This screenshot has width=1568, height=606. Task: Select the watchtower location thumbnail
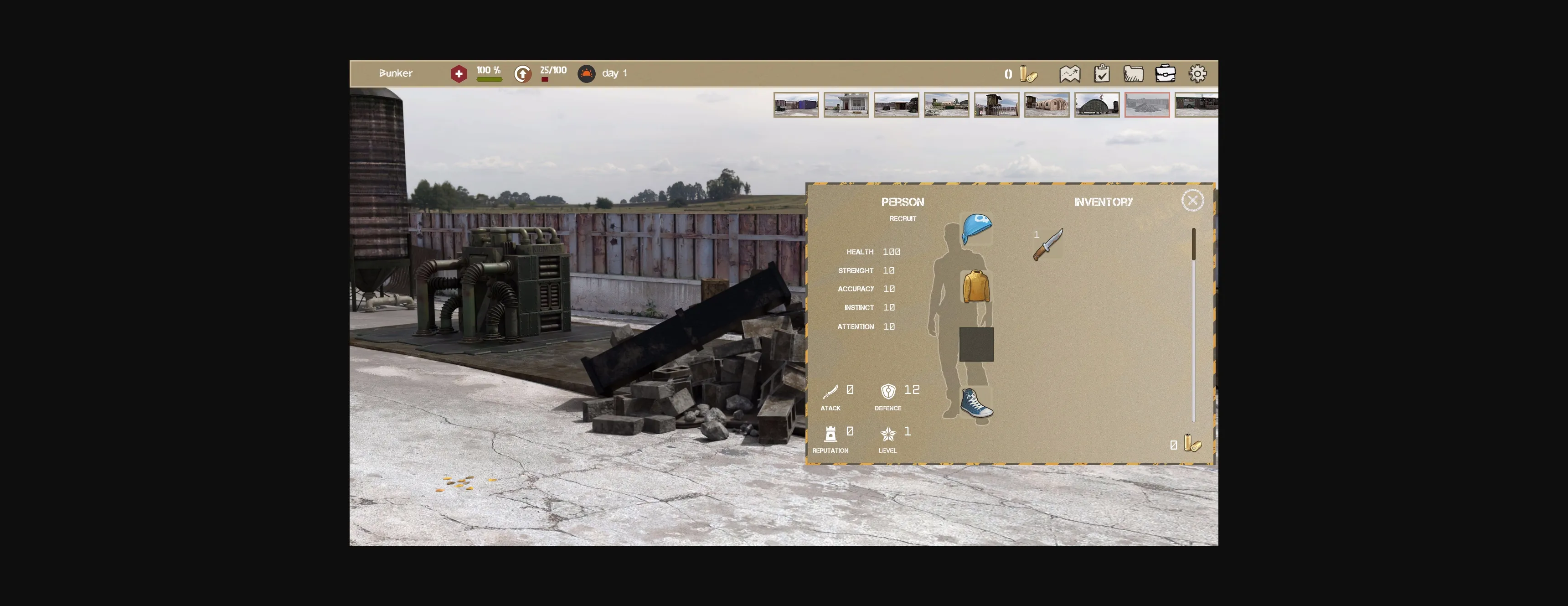coord(996,105)
